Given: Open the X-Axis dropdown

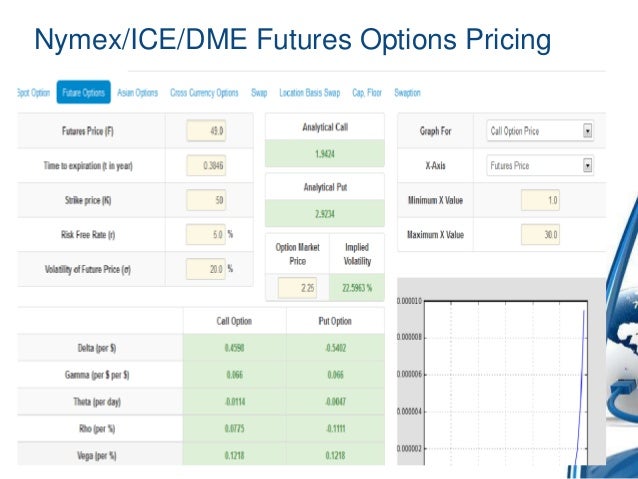Looking at the screenshot, I should 539,166.
